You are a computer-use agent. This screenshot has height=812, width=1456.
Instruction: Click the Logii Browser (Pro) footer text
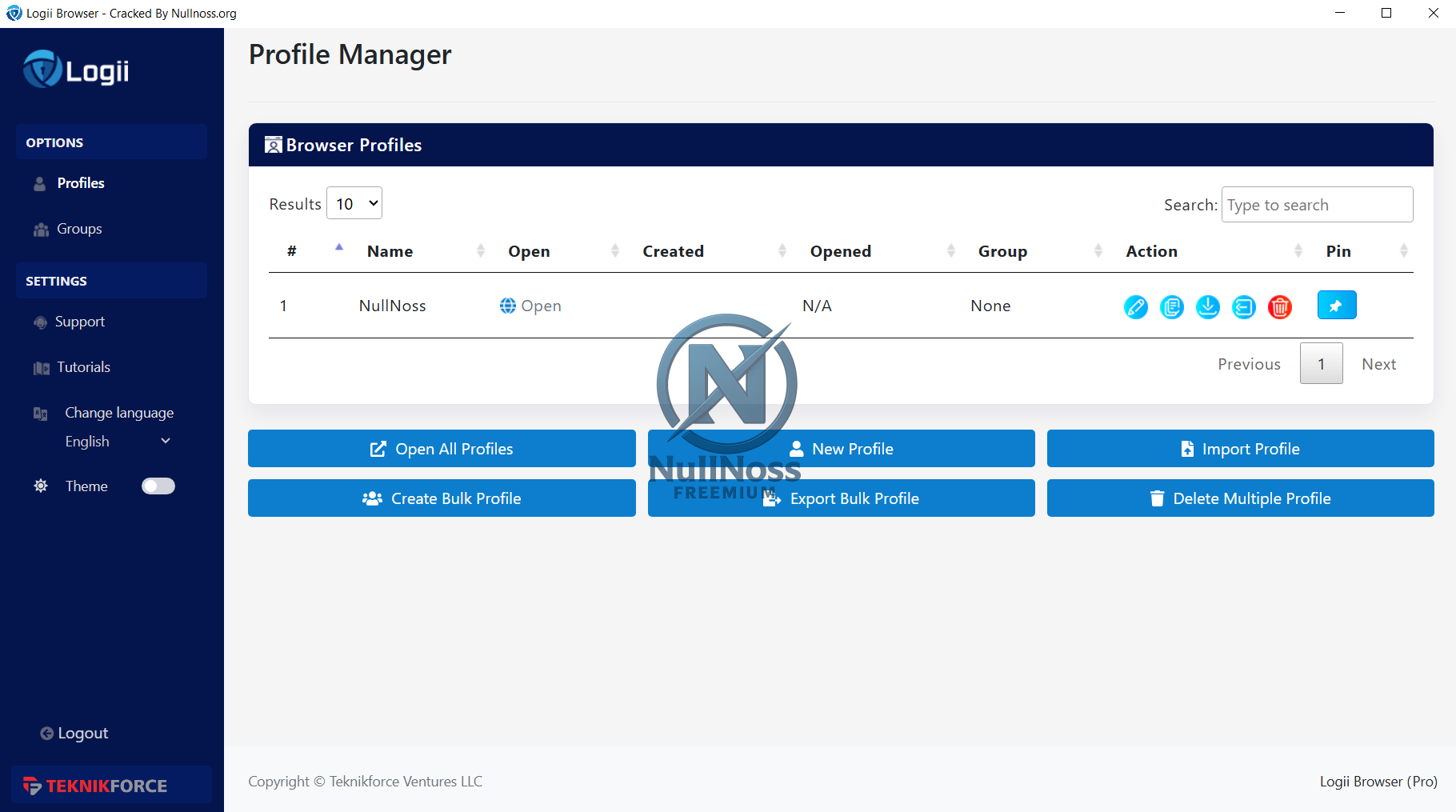tap(1378, 782)
